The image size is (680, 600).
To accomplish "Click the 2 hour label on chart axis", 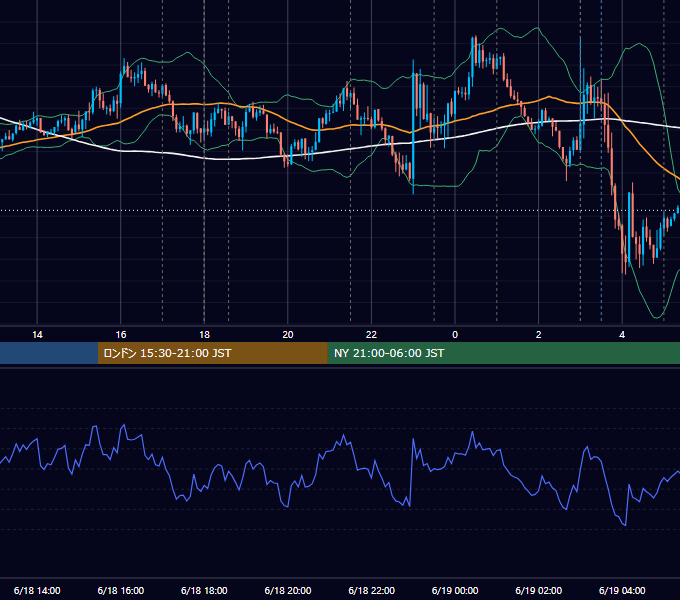I will 539,335.
